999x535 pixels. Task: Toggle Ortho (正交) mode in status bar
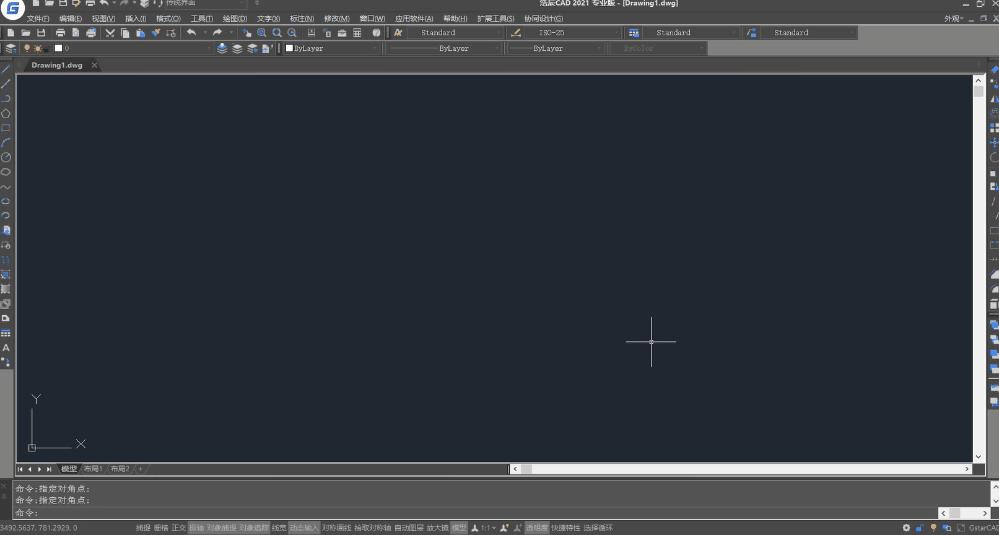[178, 528]
